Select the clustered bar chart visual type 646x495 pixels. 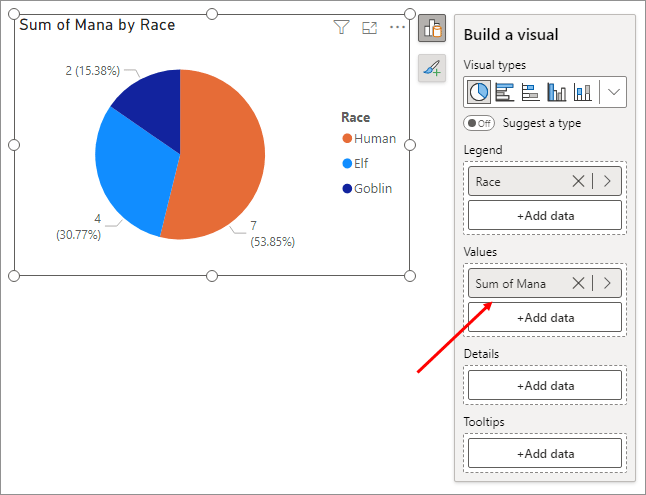pyautogui.click(x=505, y=92)
